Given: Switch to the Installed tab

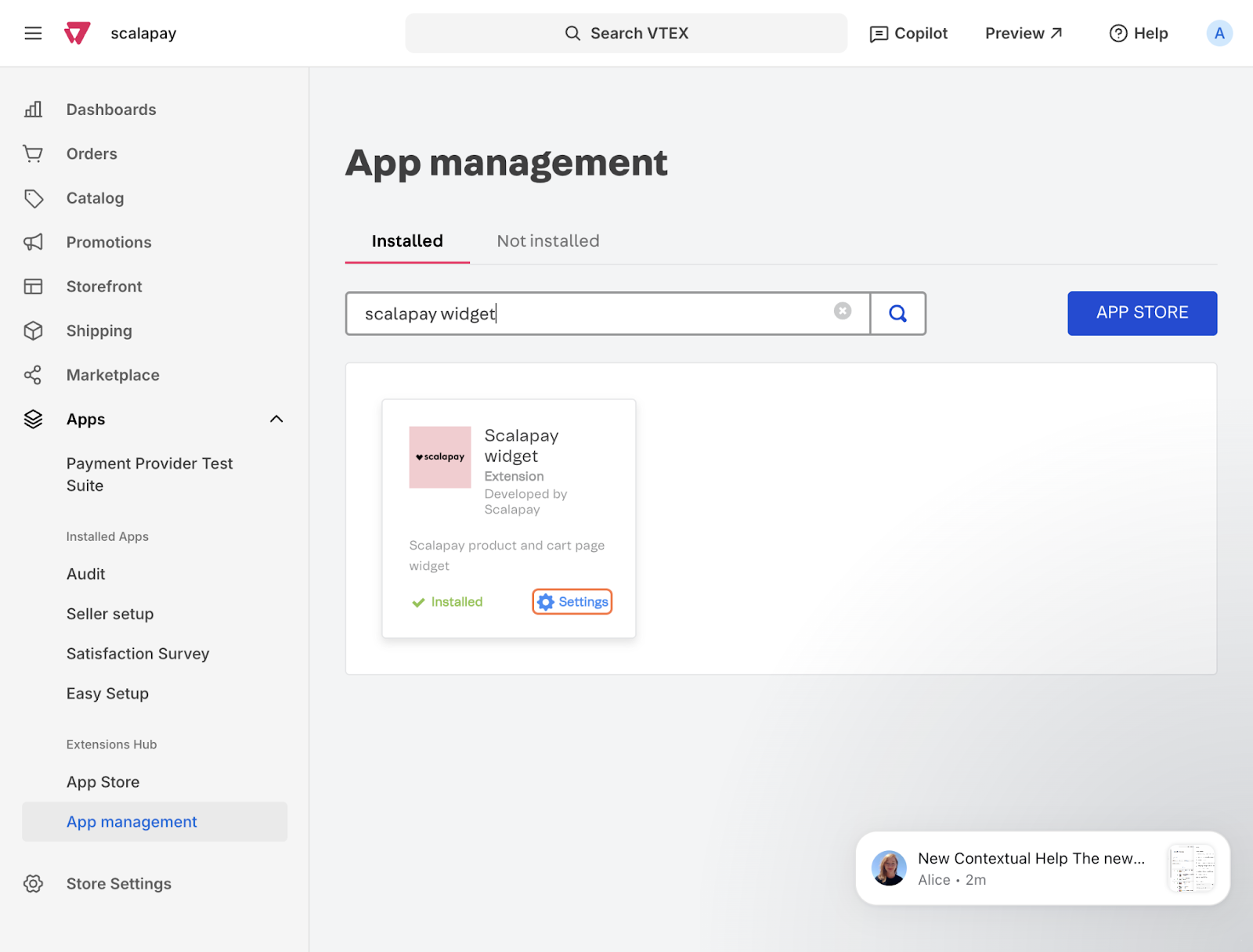Looking at the screenshot, I should (x=407, y=241).
